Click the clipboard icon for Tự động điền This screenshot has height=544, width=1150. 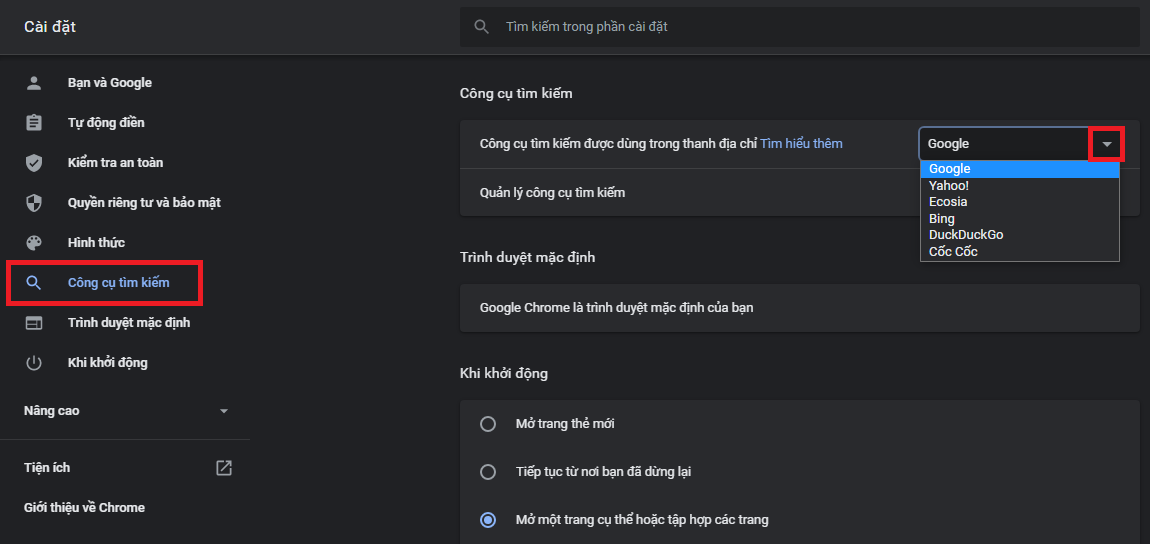tap(34, 123)
